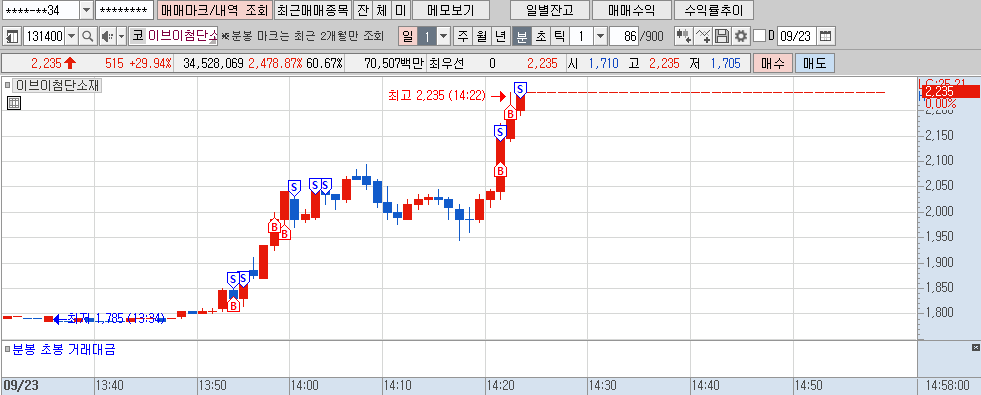
Task: Click the add candle chart icon
Action: [683, 36]
